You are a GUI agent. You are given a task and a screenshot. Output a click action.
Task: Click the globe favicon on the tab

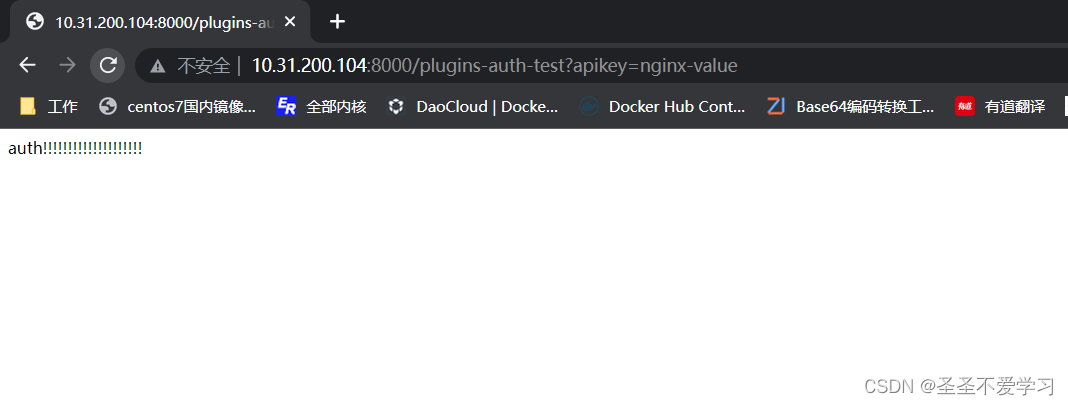[x=35, y=22]
